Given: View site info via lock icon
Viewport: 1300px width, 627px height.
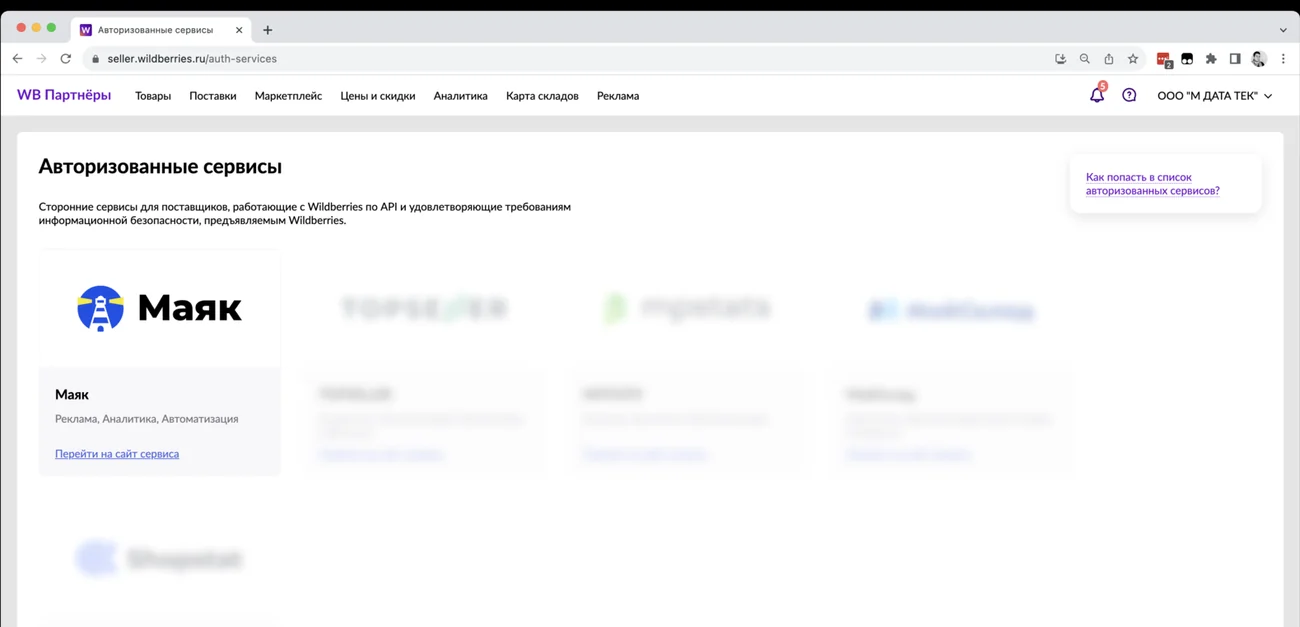Looking at the screenshot, I should tap(96, 59).
